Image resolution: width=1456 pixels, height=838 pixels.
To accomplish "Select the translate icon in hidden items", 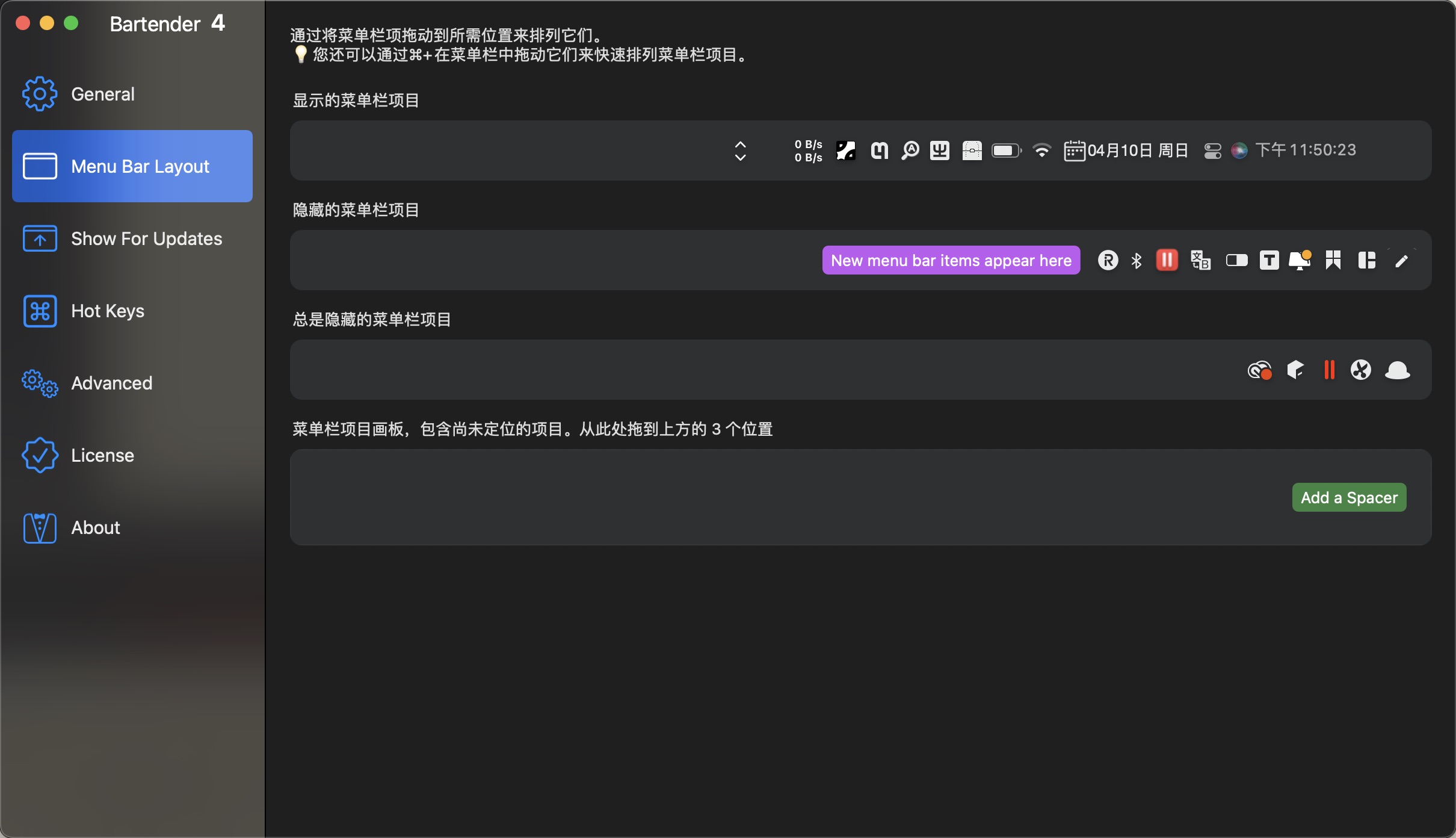I will pos(1200,261).
